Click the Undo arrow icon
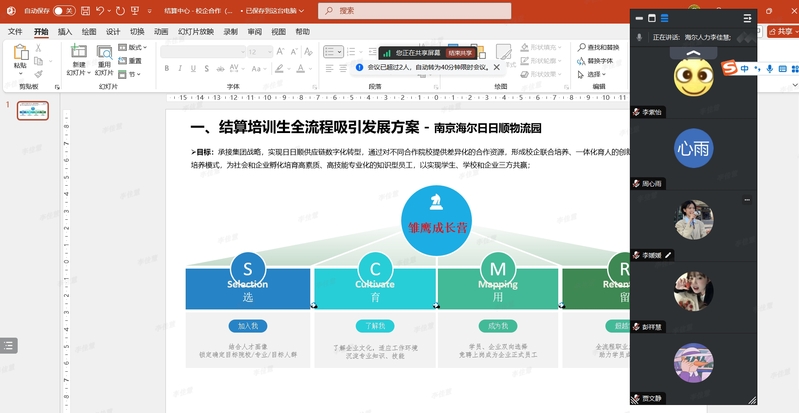This screenshot has height=413, width=799. 100,11
